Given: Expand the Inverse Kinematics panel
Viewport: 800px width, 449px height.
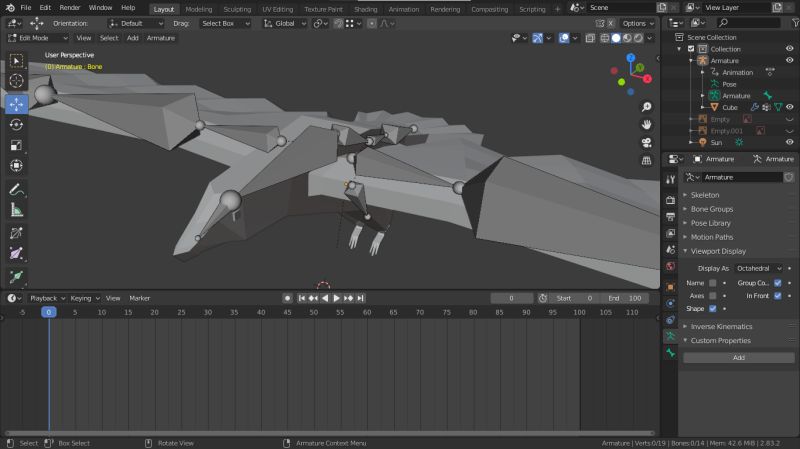Looking at the screenshot, I should pos(721,327).
